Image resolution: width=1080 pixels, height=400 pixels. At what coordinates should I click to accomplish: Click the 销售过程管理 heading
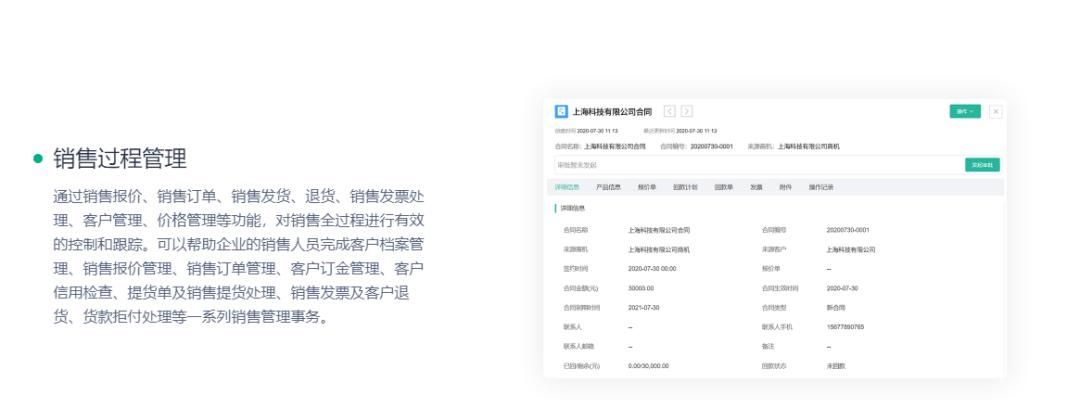(x=120, y=158)
